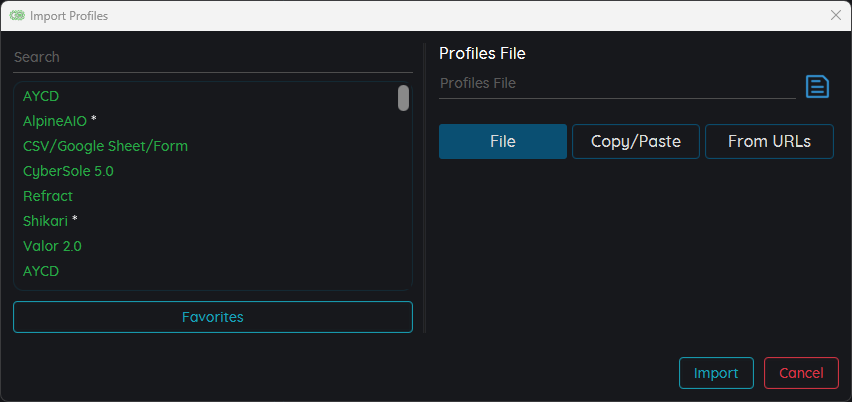Screen dimensions: 852x402
Task: Switch to the Copy/Paste tab
Action: click(636, 142)
